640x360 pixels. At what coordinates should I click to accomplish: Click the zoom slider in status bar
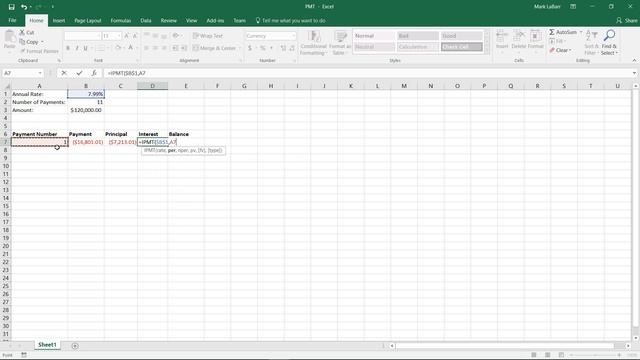595,355
